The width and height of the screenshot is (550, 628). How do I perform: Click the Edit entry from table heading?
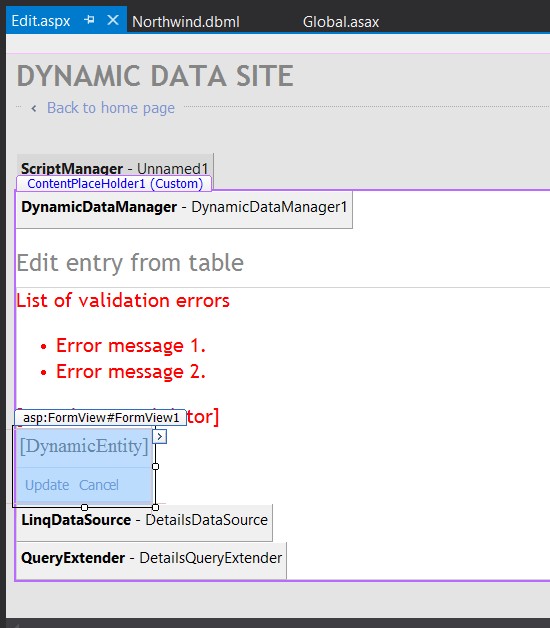(x=130, y=263)
